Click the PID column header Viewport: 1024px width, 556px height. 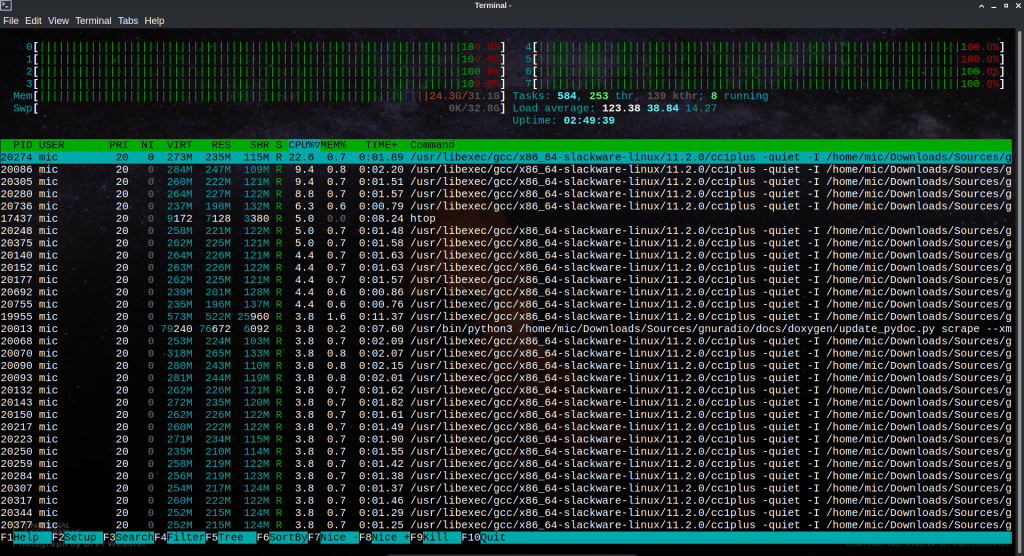pos(22,145)
